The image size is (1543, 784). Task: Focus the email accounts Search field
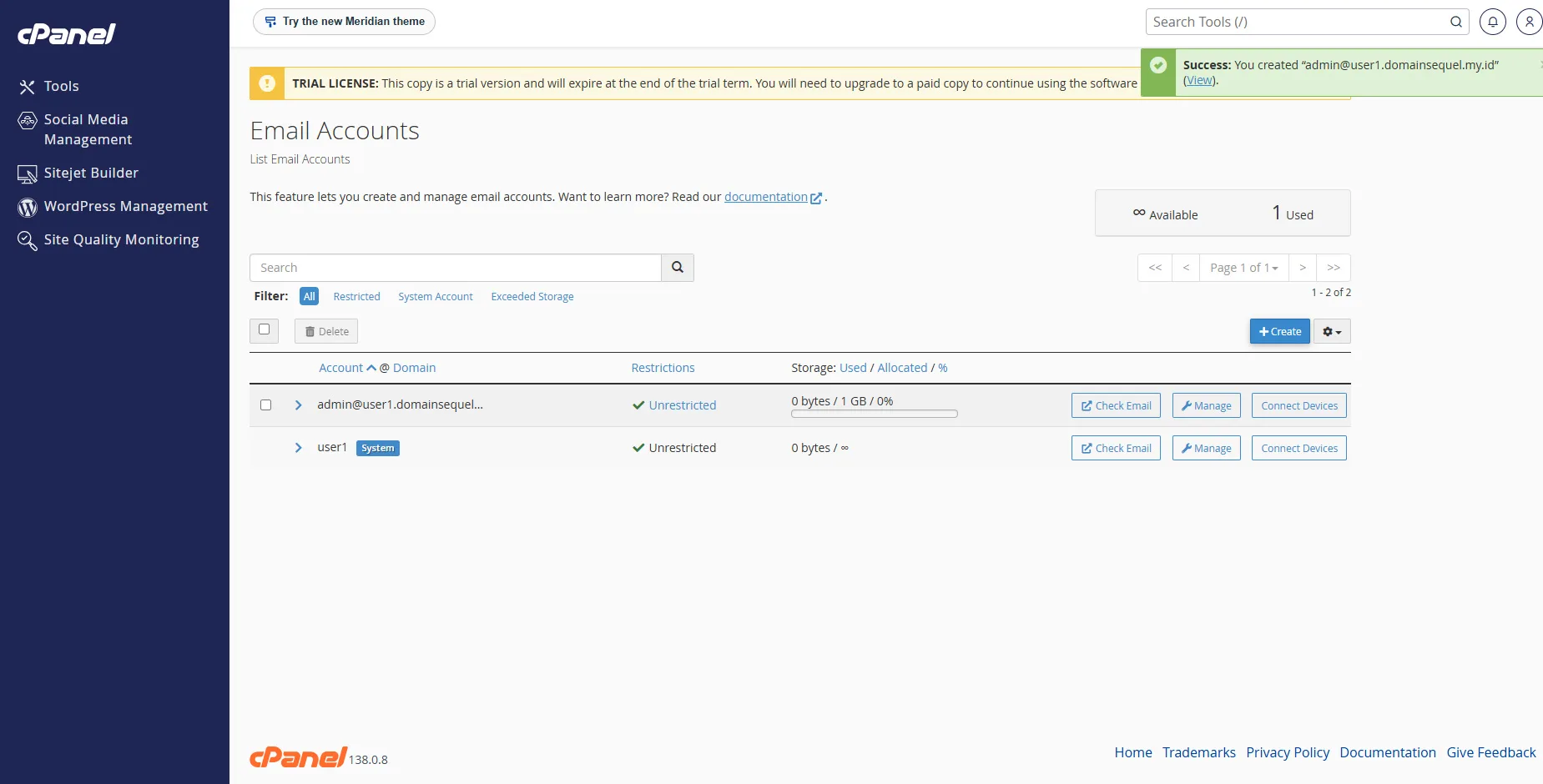click(456, 268)
